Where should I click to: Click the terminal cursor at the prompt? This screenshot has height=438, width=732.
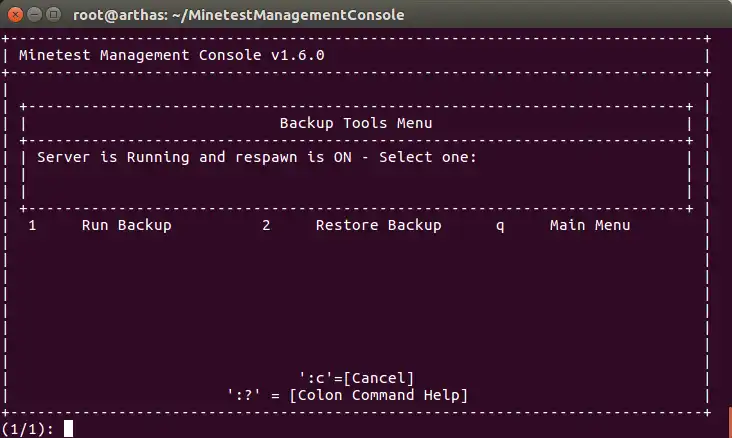coord(69,429)
